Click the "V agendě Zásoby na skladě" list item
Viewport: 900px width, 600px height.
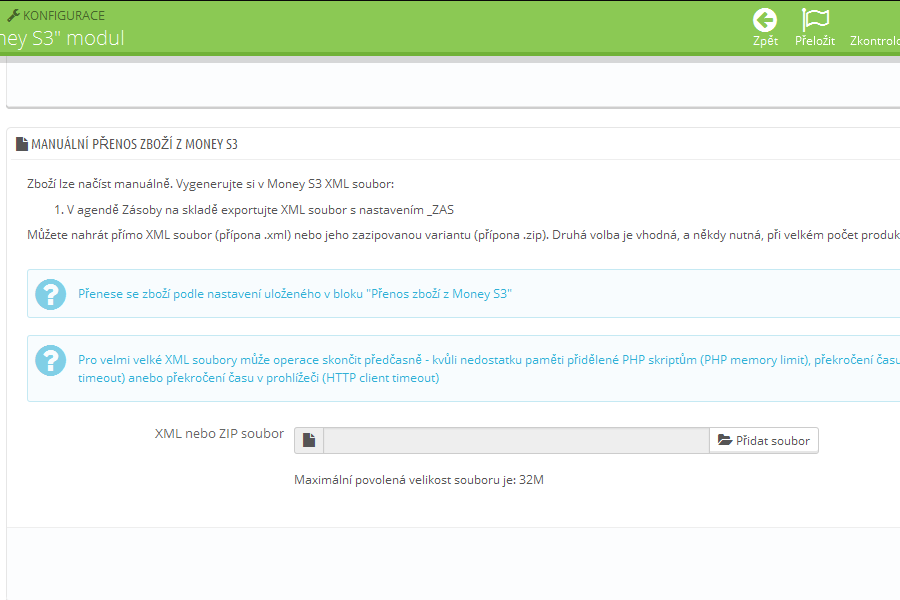pos(259,210)
